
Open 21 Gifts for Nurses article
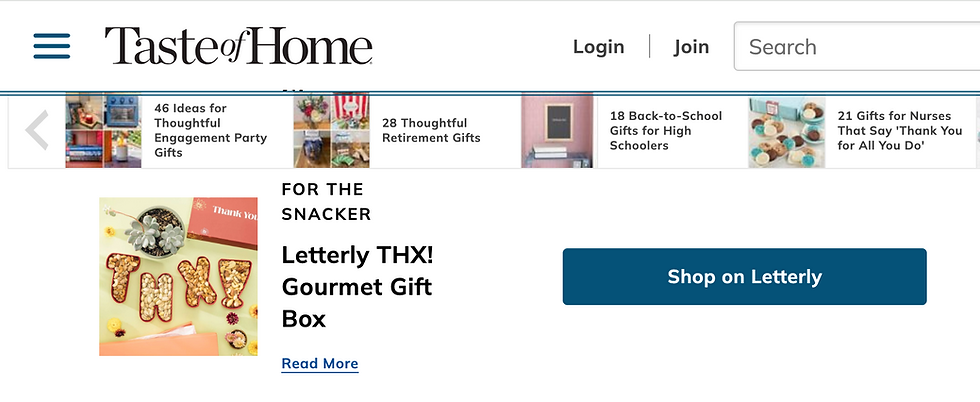899,131
